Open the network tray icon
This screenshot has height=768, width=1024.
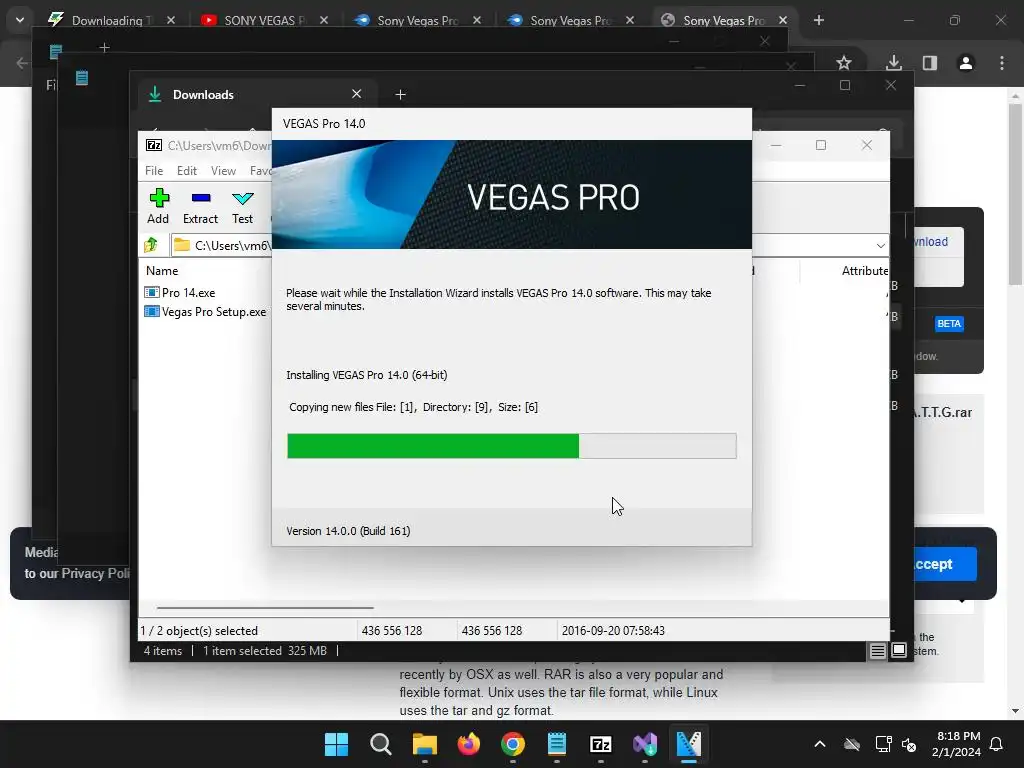(x=884, y=744)
